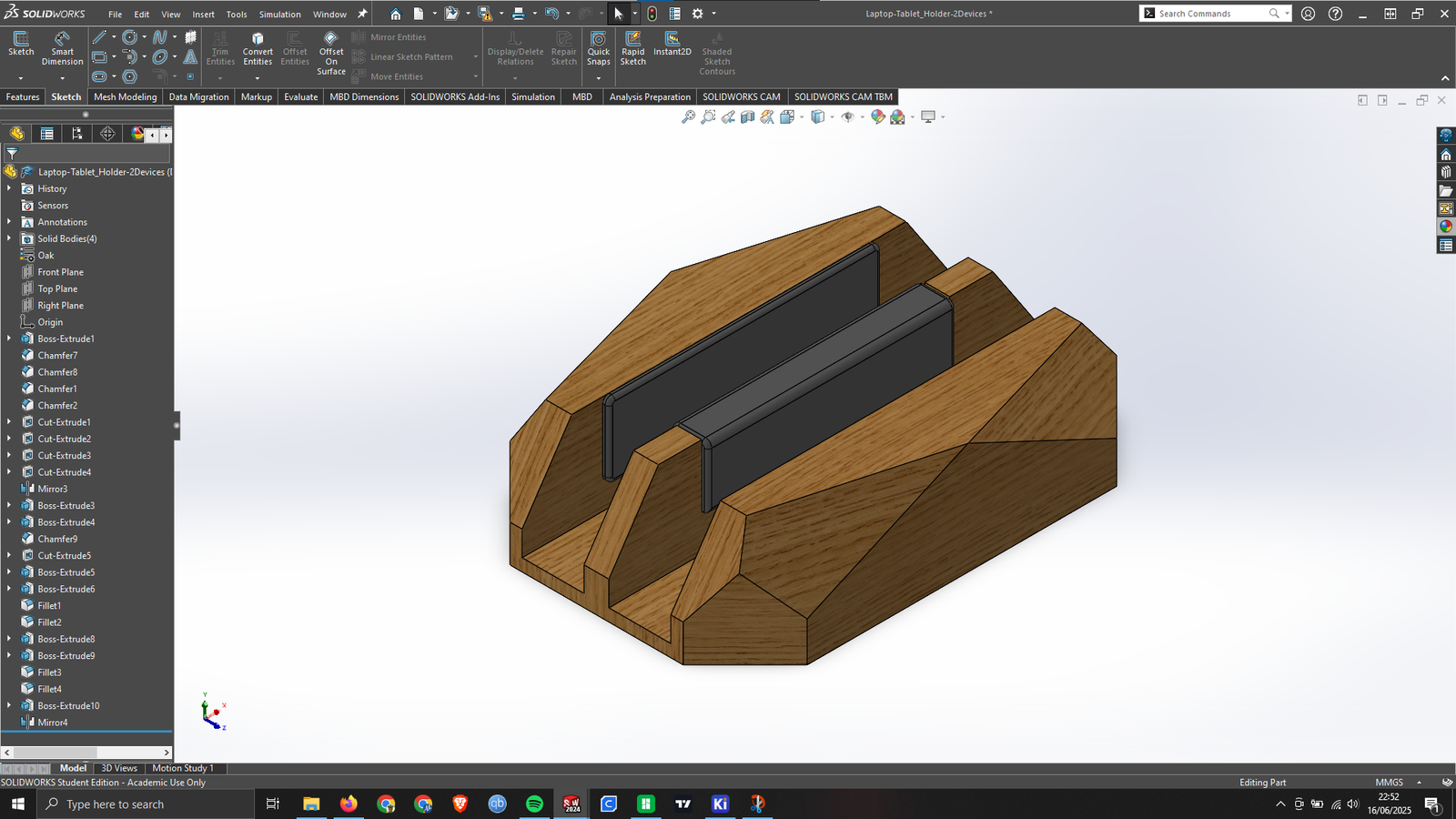
Task: Open the PropertyManager tab icon
Action: click(46, 134)
